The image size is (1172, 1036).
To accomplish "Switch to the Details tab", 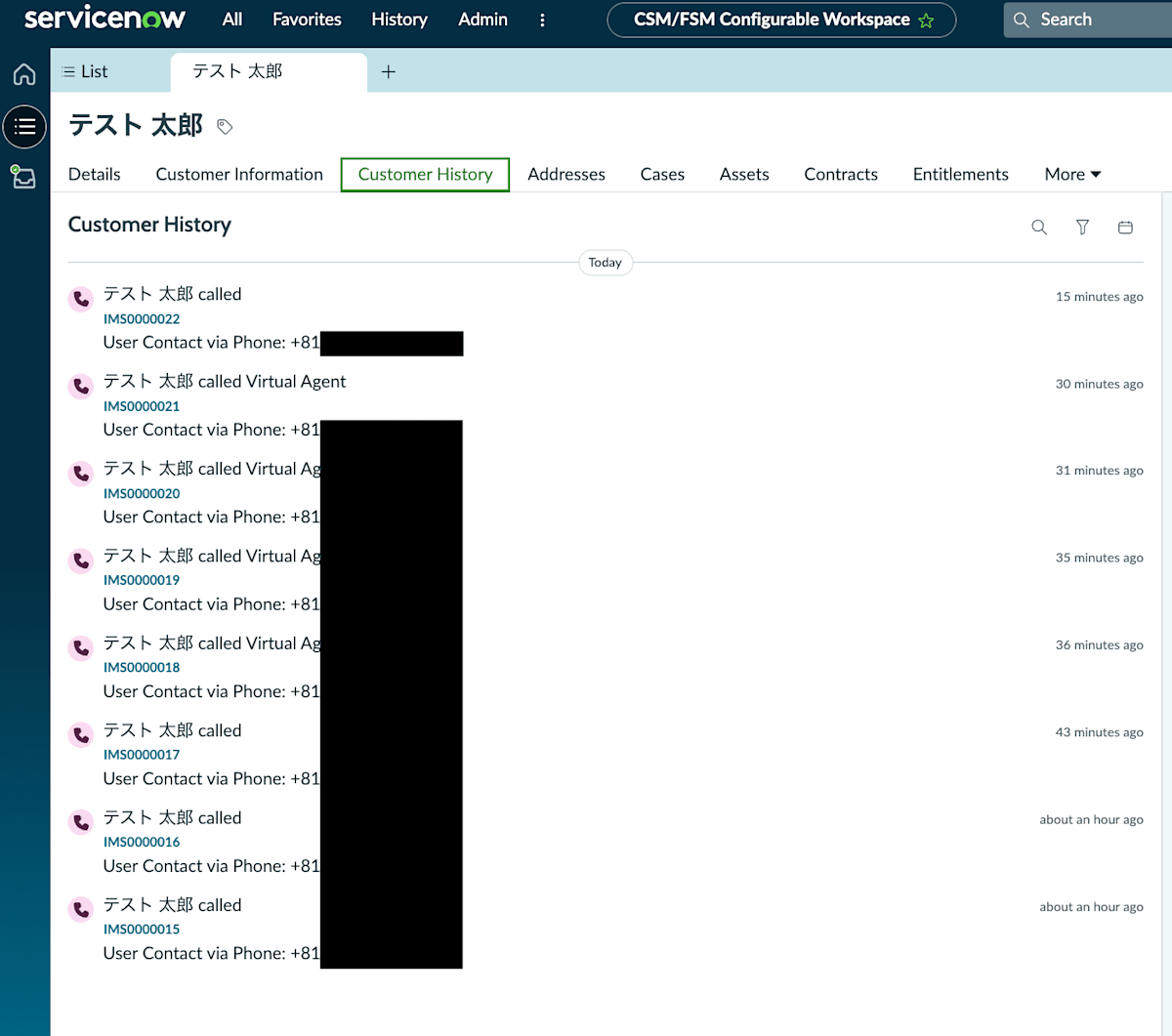I will (95, 175).
